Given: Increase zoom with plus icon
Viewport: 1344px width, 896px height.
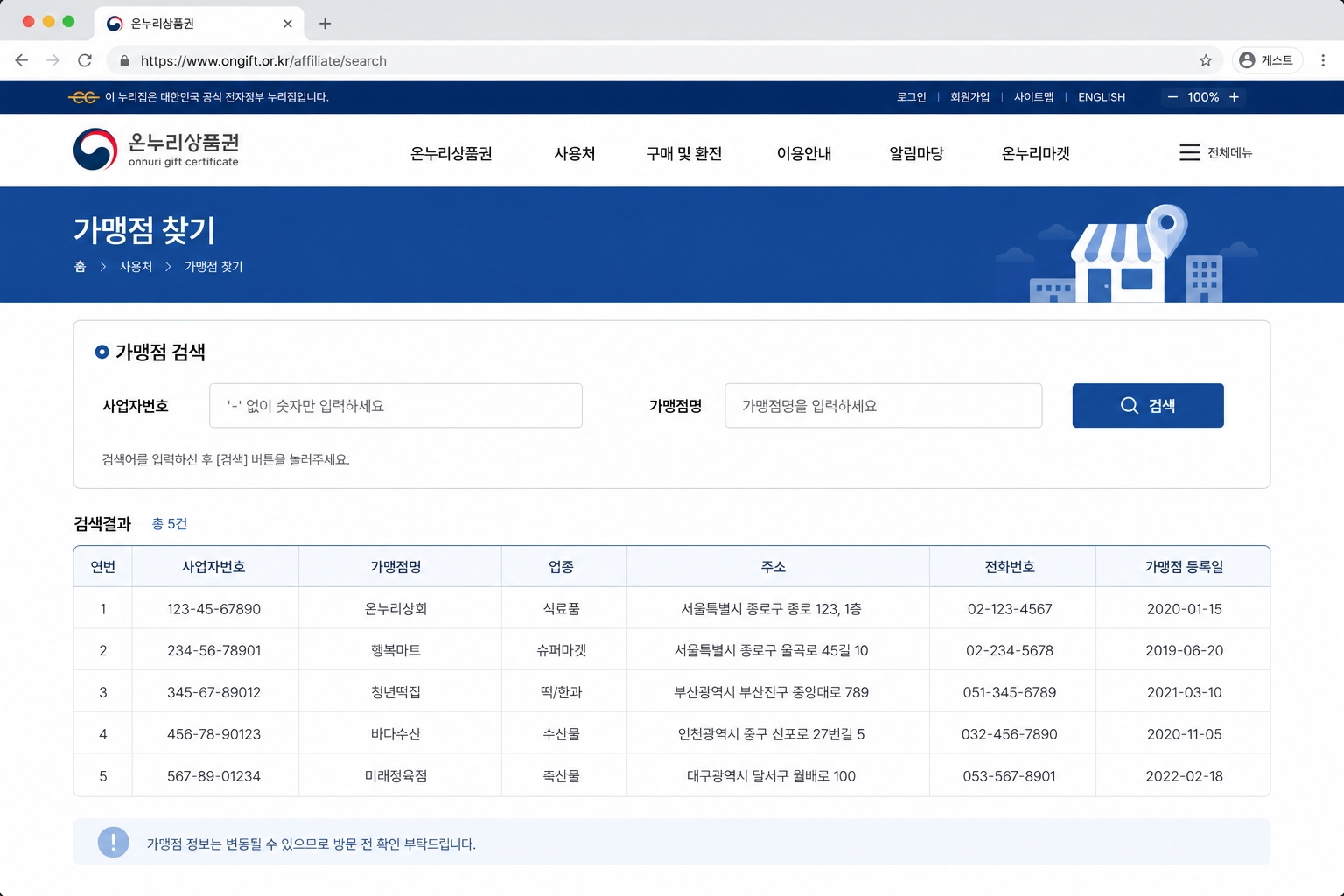Looking at the screenshot, I should (x=1234, y=97).
